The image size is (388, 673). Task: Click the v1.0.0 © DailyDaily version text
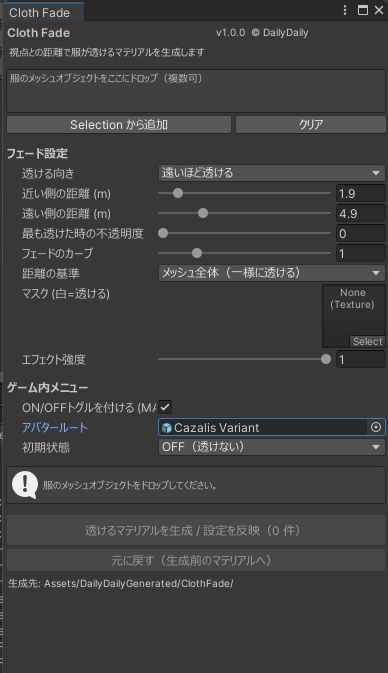point(262,33)
